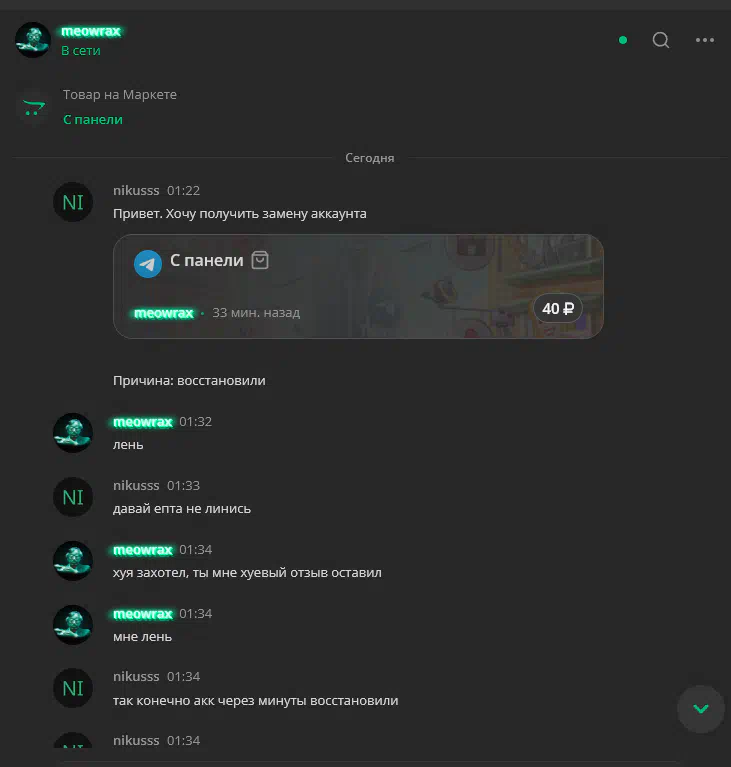Click the shopping bag icon beside С панели
The width and height of the screenshot is (731, 767).
tap(260, 260)
